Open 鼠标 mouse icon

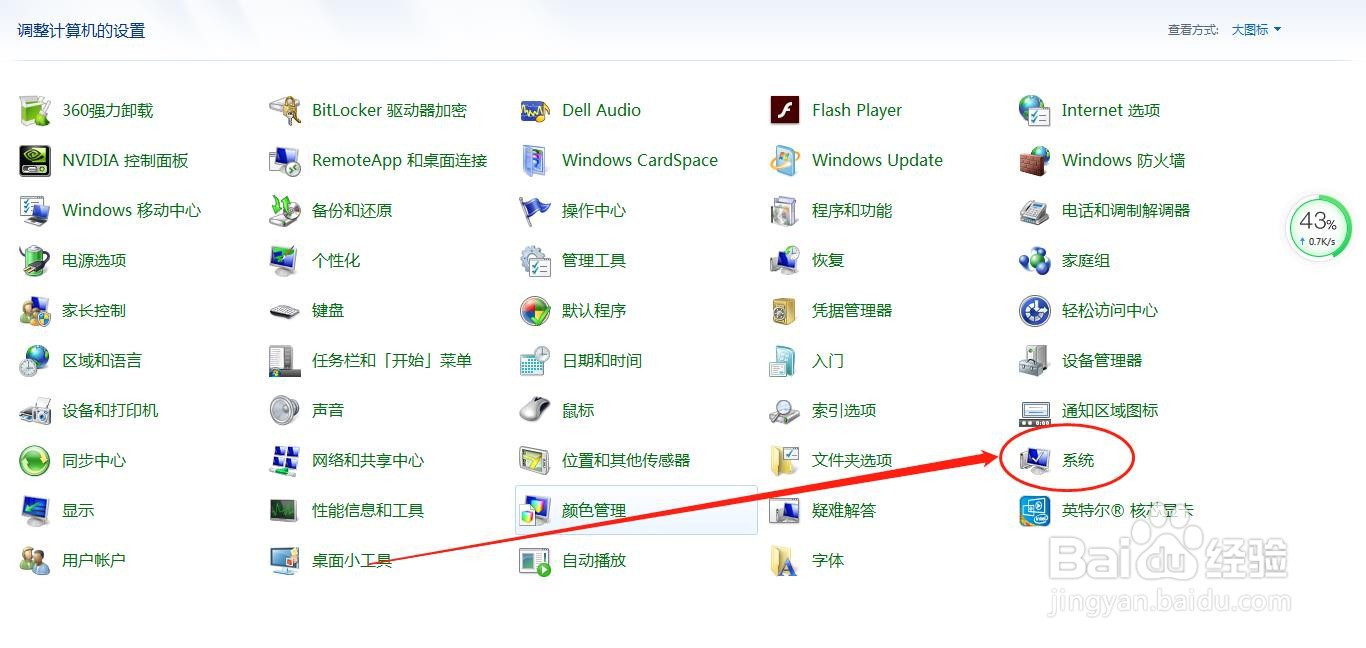tap(535, 410)
